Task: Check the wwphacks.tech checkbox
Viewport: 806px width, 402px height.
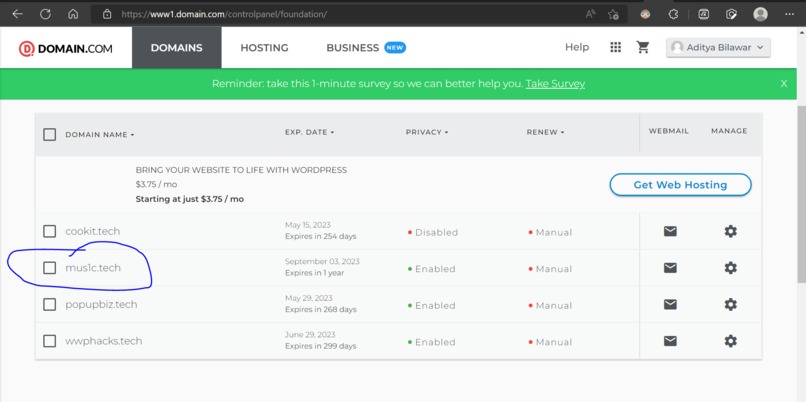Action: (49, 341)
